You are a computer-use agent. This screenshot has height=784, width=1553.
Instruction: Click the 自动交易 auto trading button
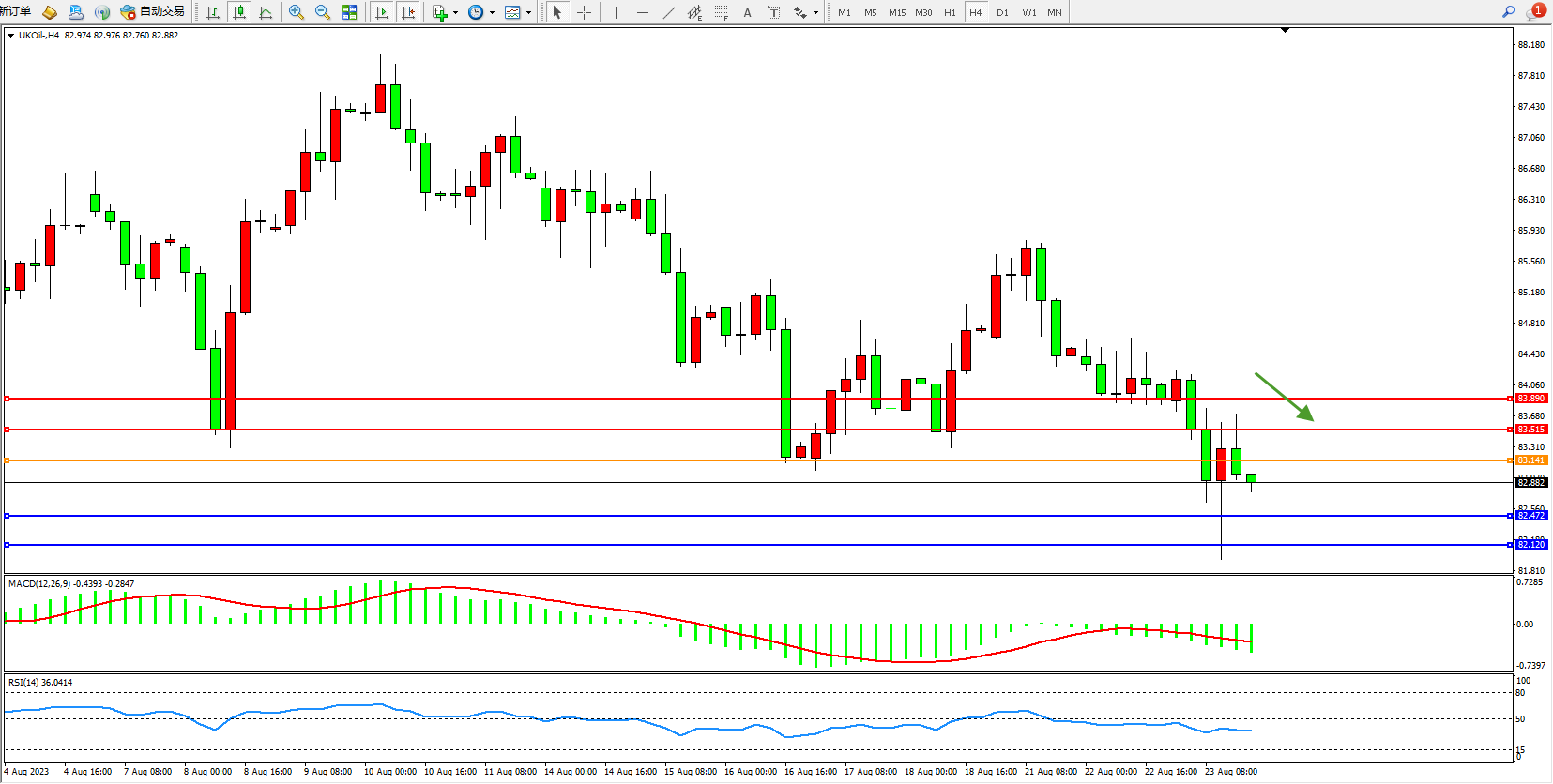[x=153, y=12]
